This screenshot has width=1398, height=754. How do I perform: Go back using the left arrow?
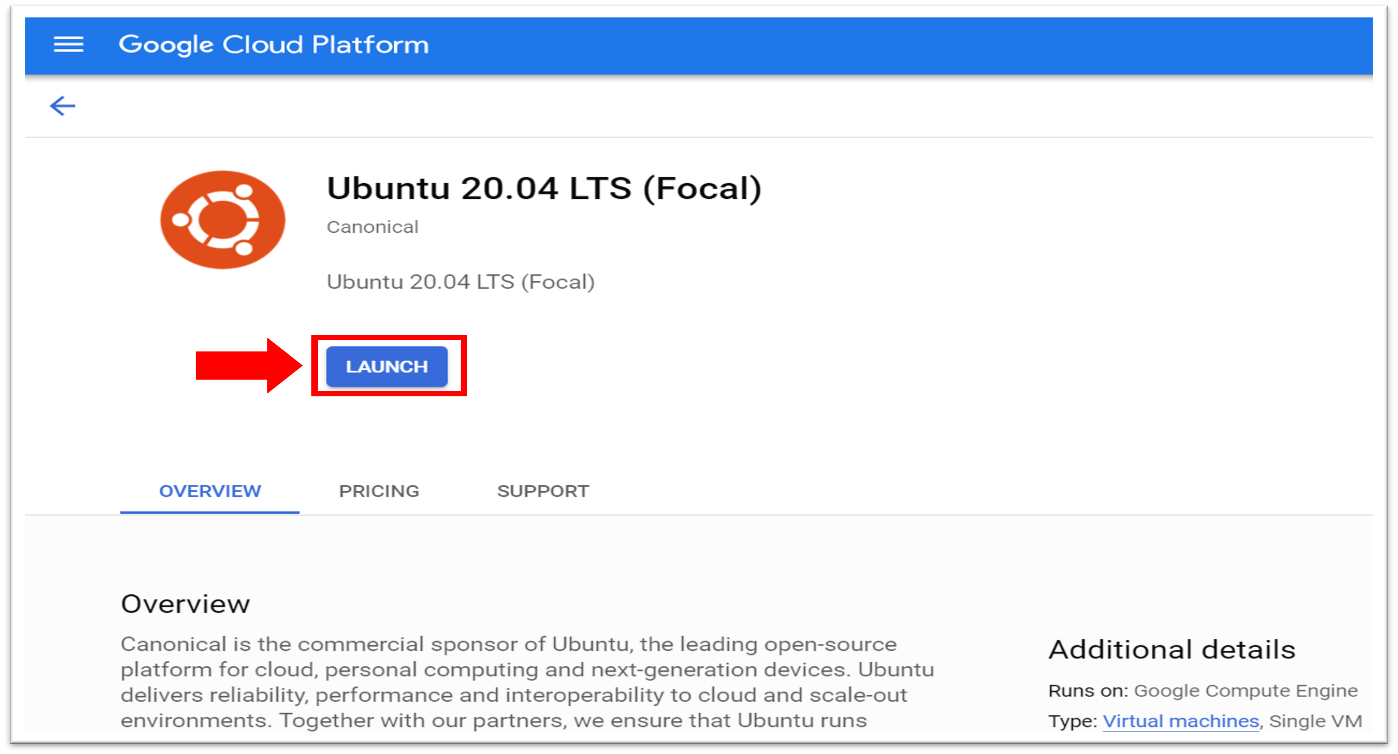pos(63,106)
